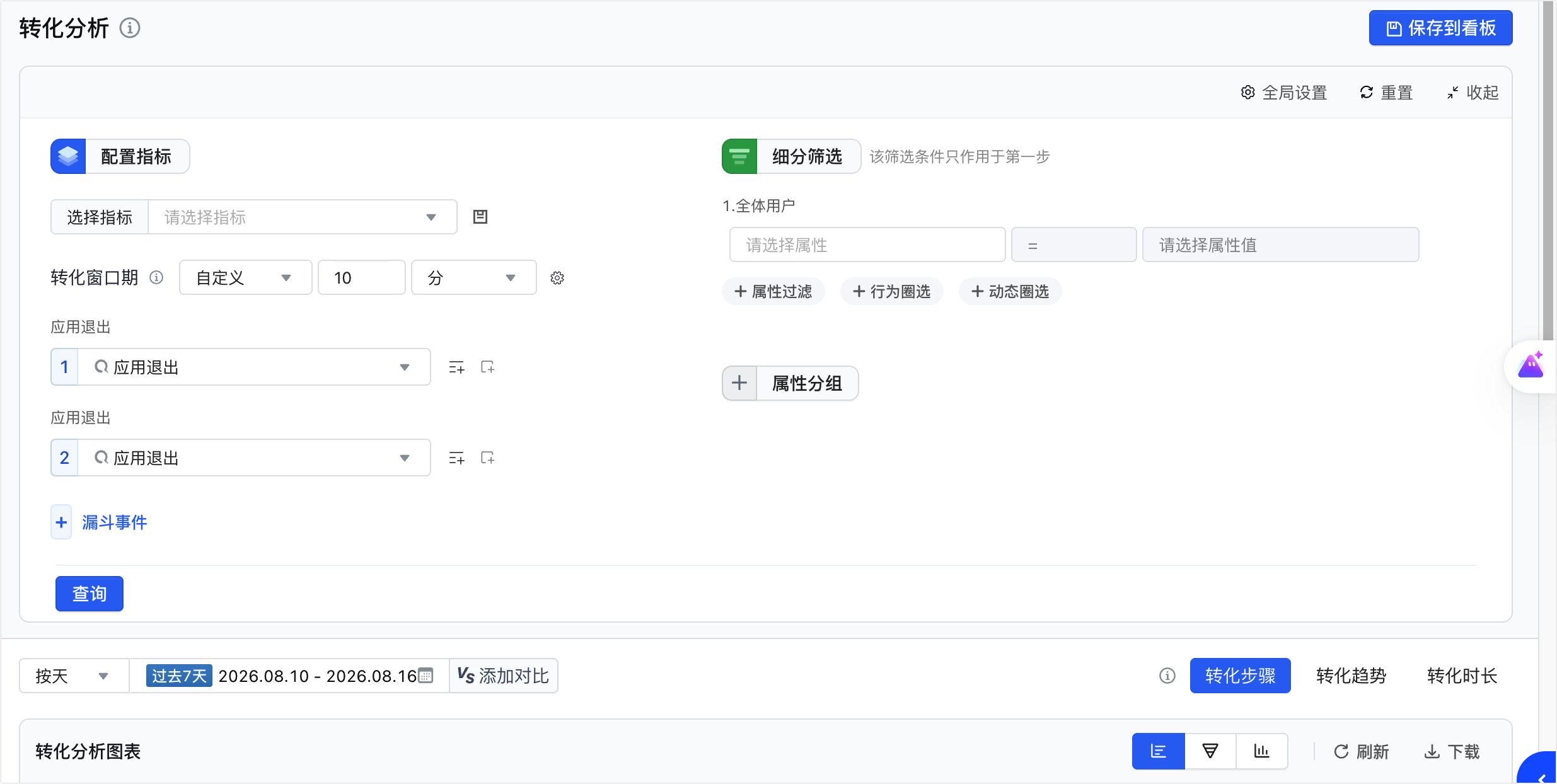The image size is (1557, 784).
Task: Switch chart to horizontal bar view
Action: coord(1159,751)
